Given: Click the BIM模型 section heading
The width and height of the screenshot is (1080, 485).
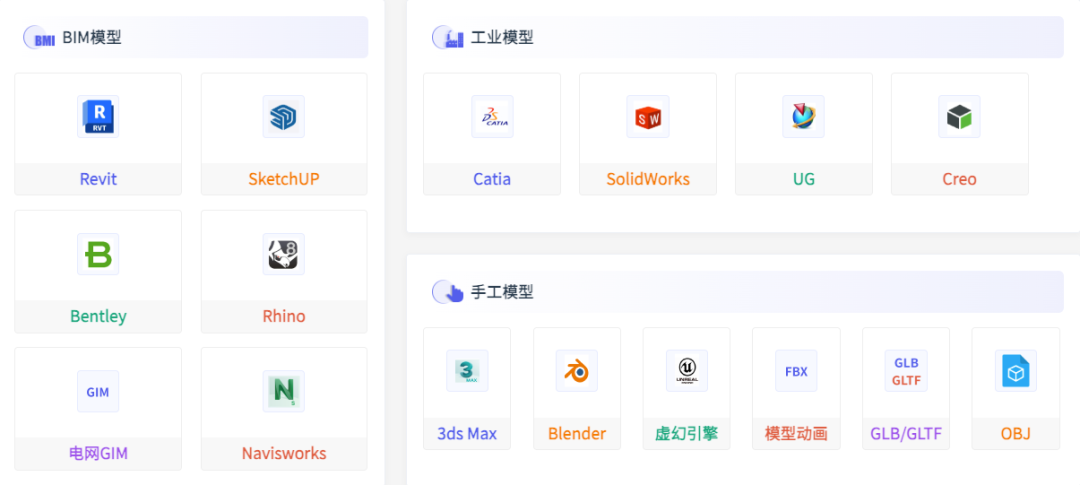Looking at the screenshot, I should pos(92,37).
